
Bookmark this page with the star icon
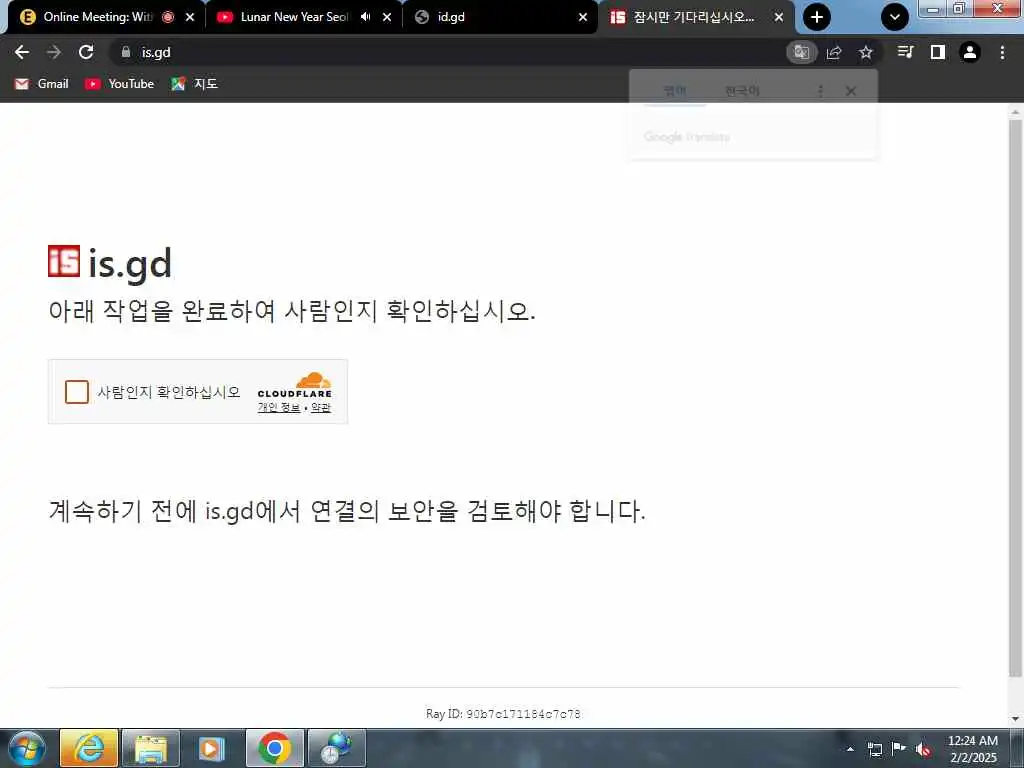866,52
